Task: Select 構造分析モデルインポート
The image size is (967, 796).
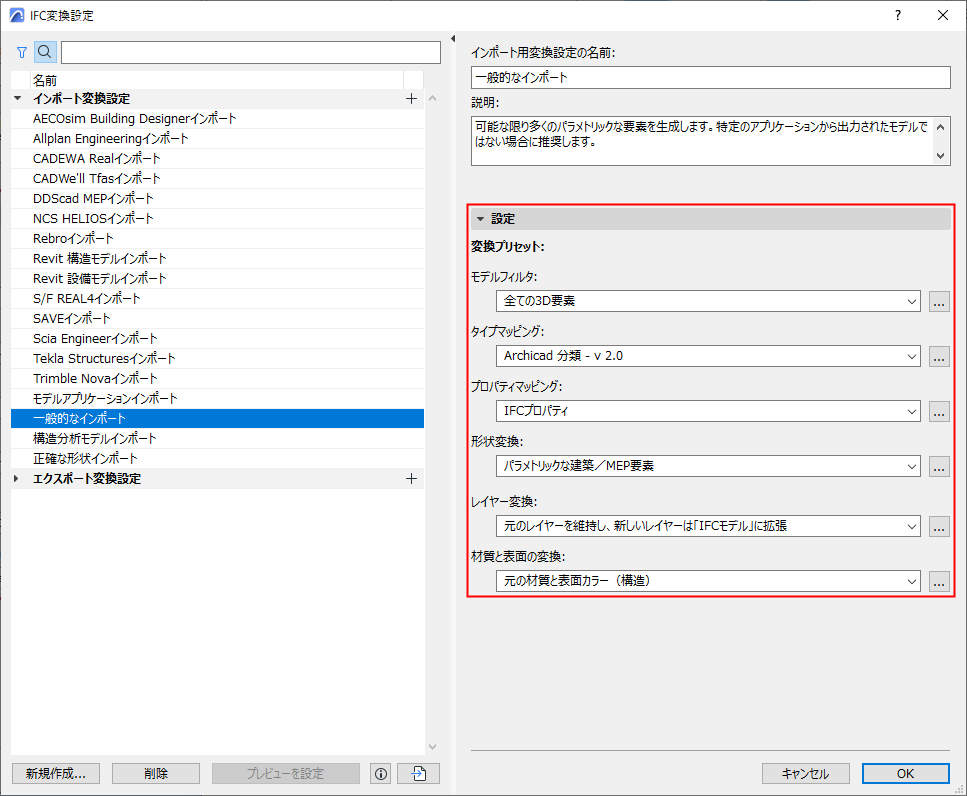Action: point(217,438)
